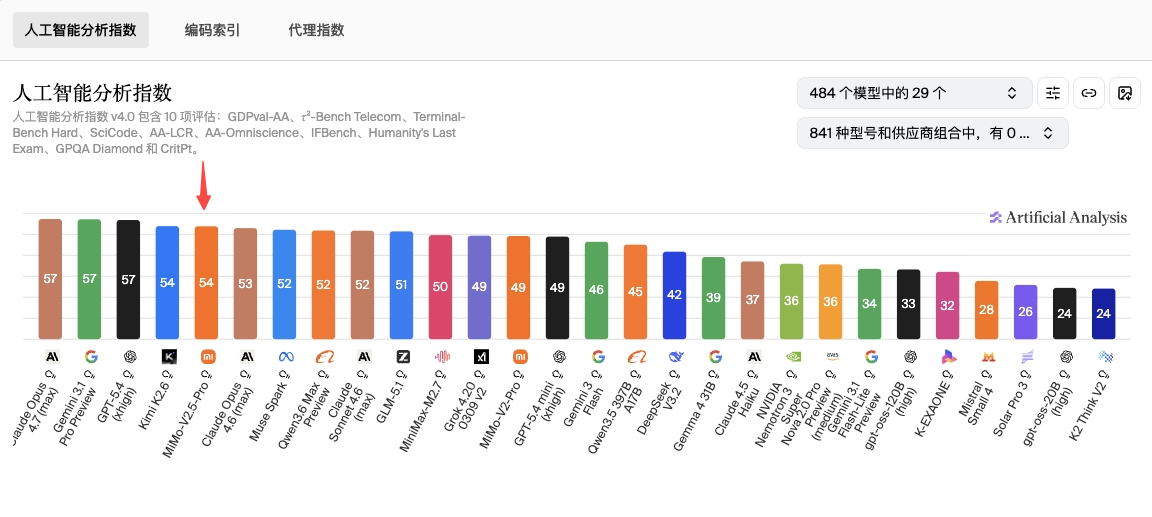Open the chart filter settings icon
Screen dimensions: 1152x517
pyautogui.click(x=1053, y=93)
